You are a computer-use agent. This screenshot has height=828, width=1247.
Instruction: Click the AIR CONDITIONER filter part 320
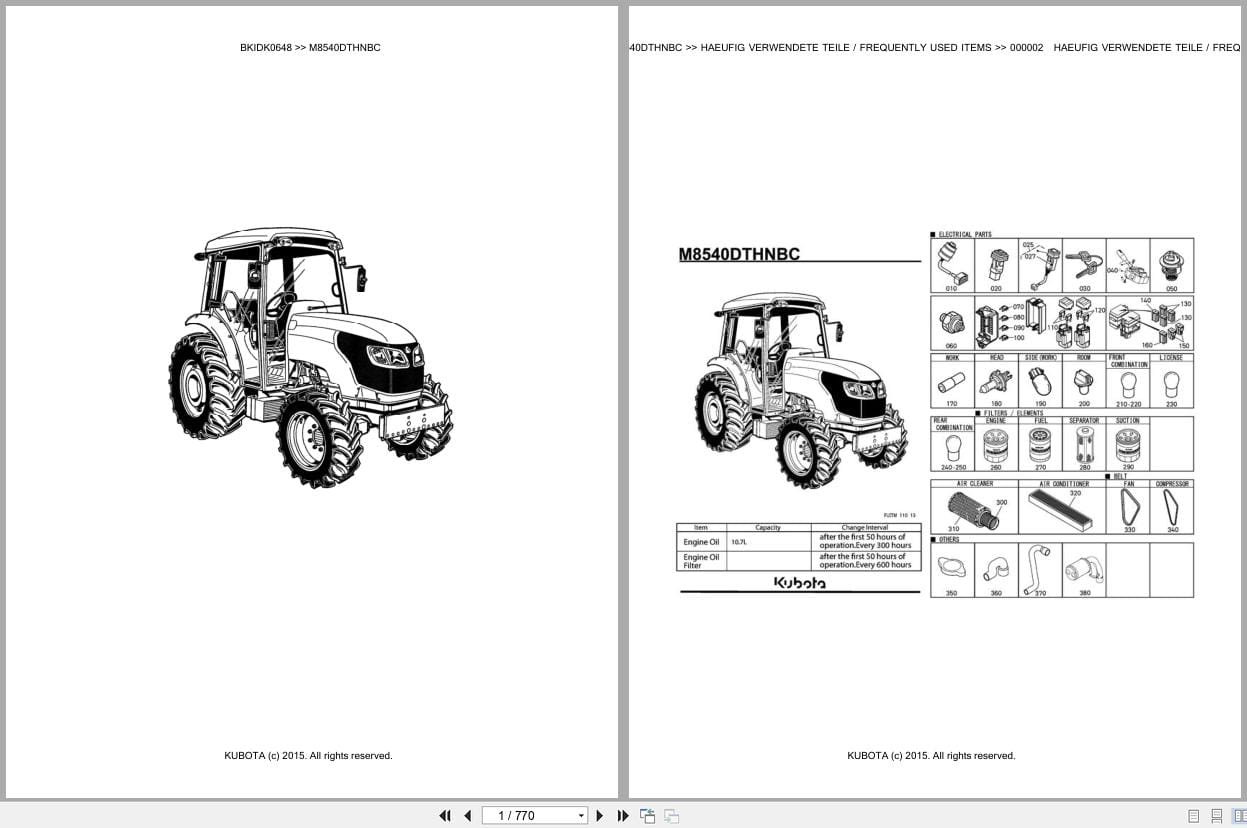point(1062,508)
